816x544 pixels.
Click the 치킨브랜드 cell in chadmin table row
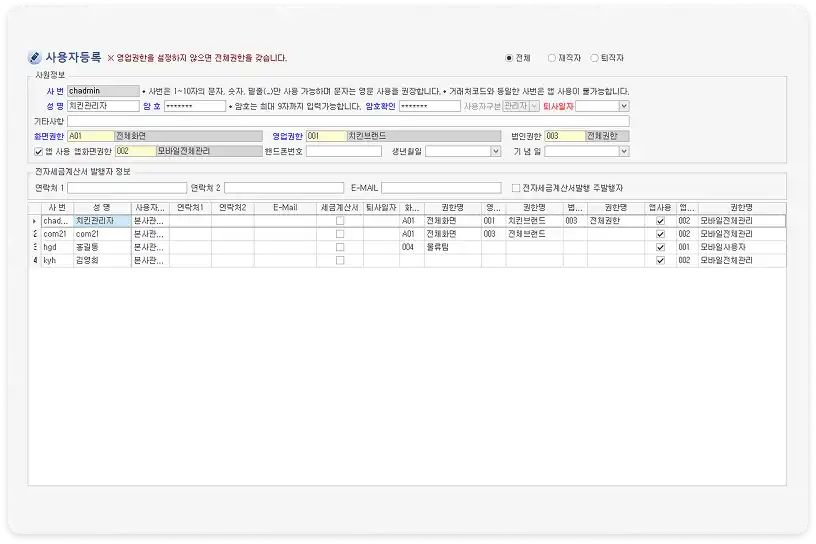click(x=534, y=221)
